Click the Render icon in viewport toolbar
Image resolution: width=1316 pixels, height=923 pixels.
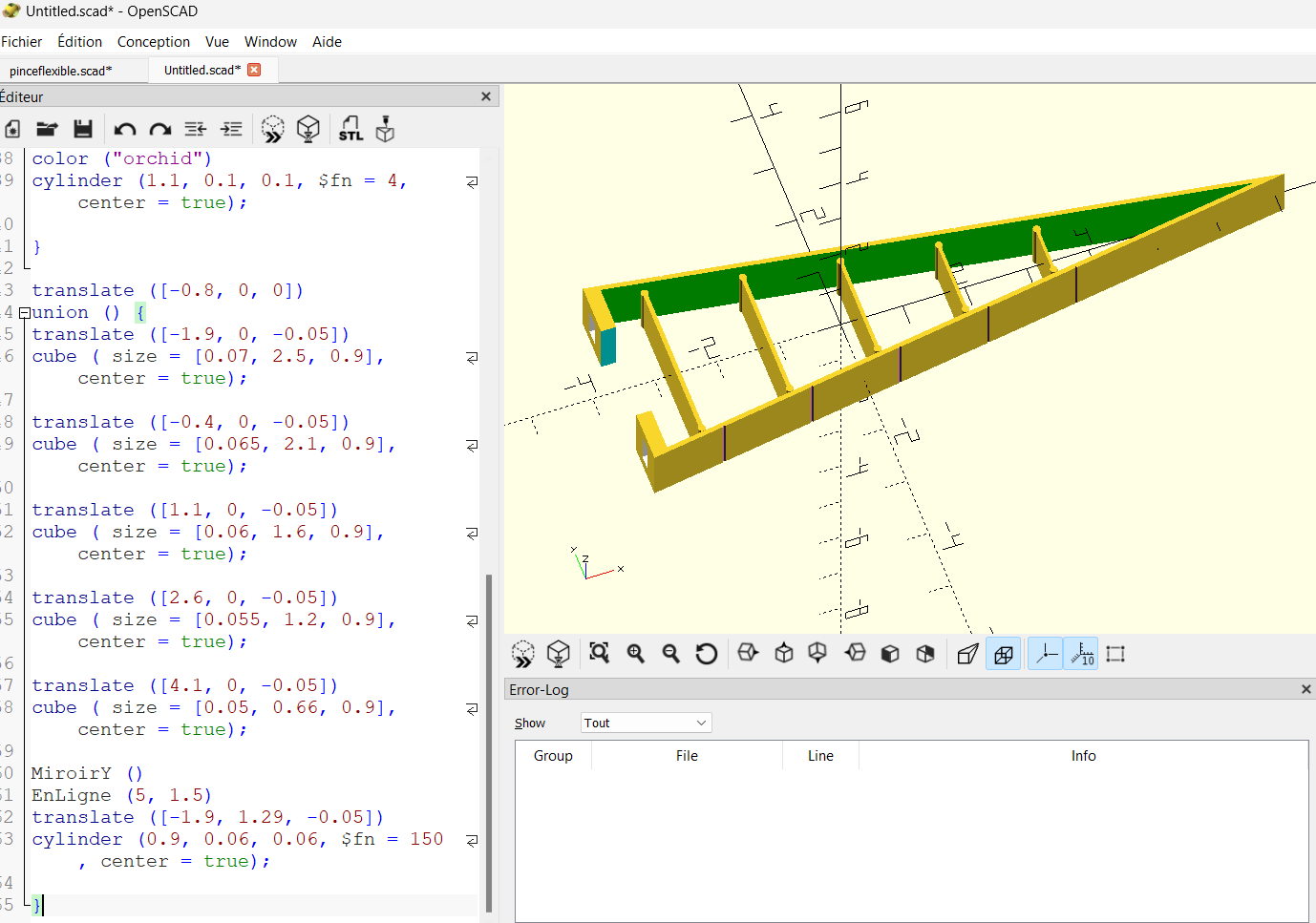(559, 654)
